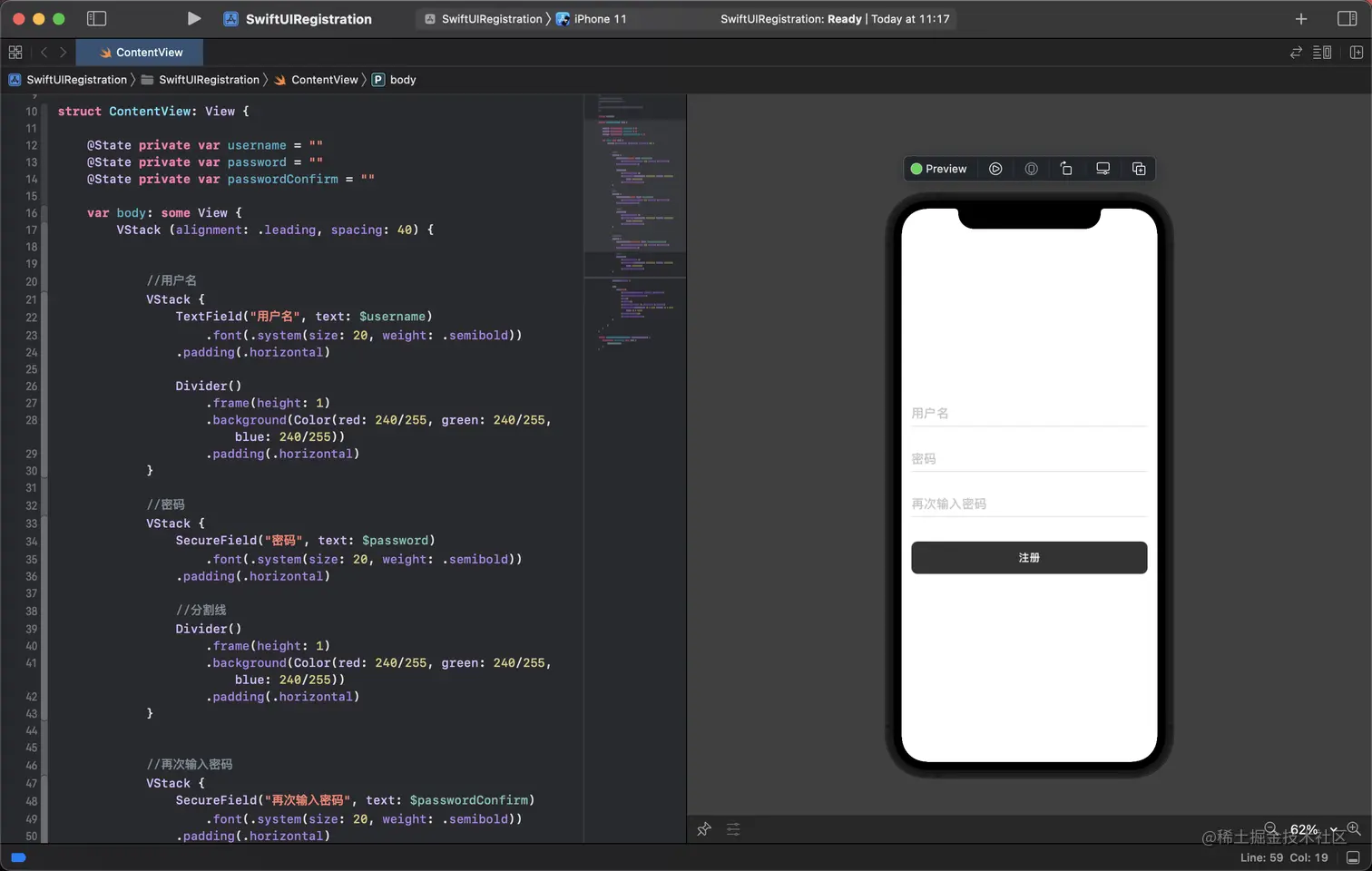Click the 再次输入密码 field in preview

point(1029,504)
